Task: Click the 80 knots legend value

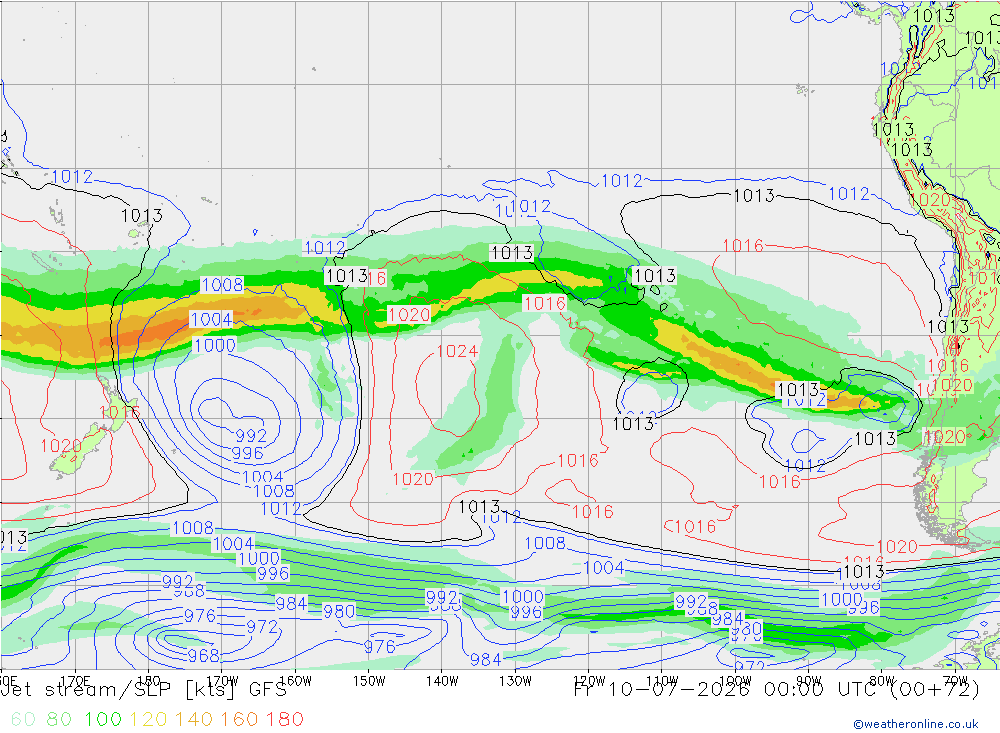Action: [59, 719]
